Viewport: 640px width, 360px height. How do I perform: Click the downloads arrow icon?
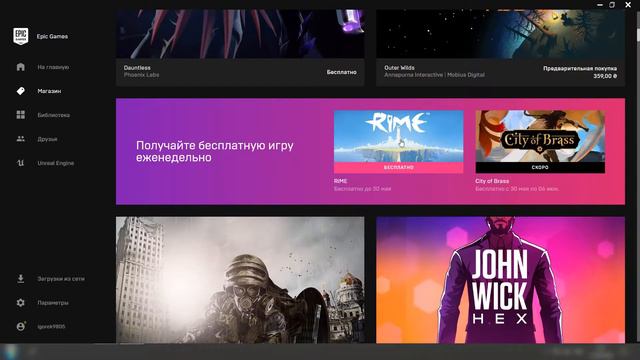point(20,279)
